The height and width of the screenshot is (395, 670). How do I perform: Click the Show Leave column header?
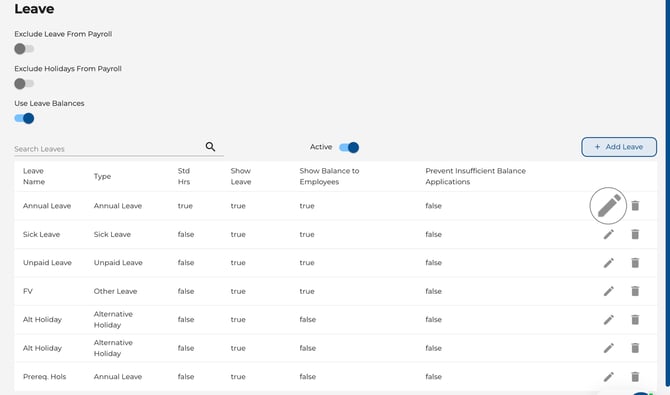[241, 176]
